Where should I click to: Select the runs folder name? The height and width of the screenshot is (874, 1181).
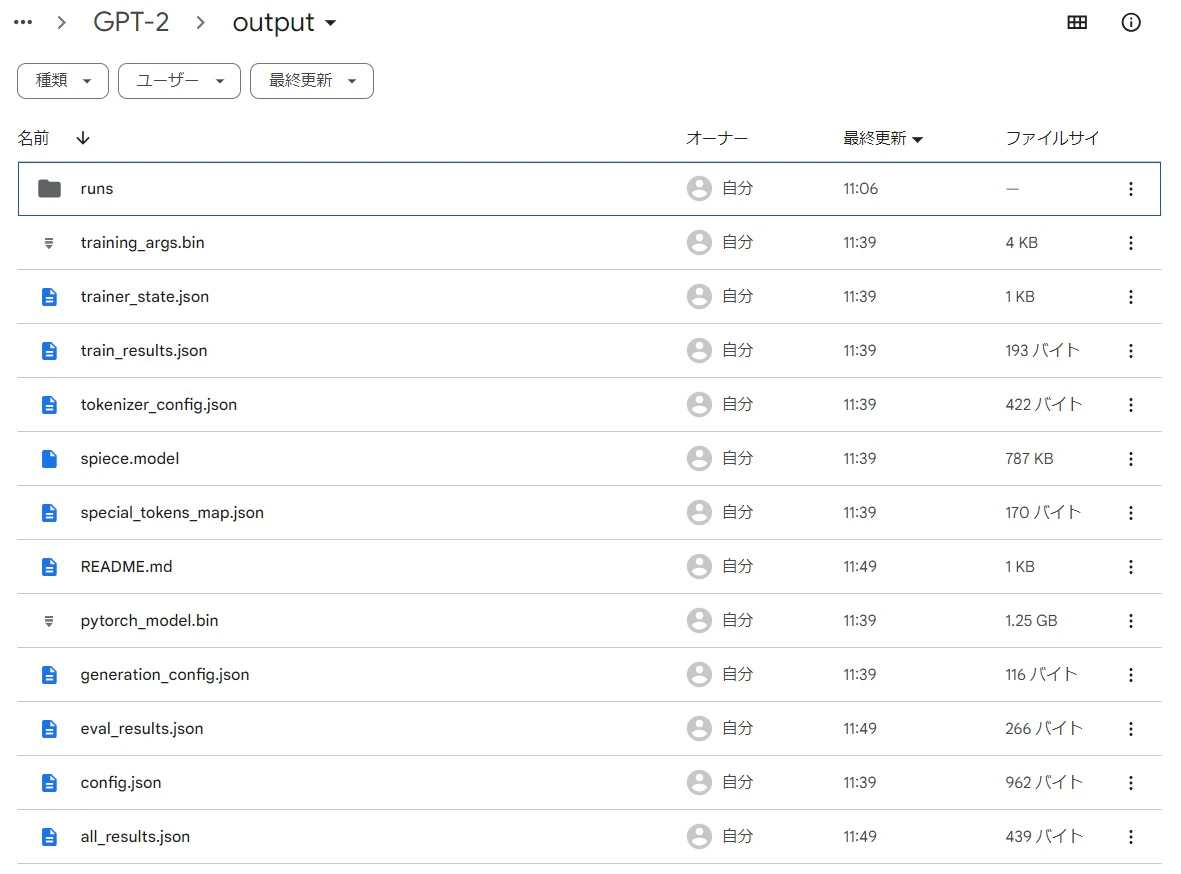point(96,189)
